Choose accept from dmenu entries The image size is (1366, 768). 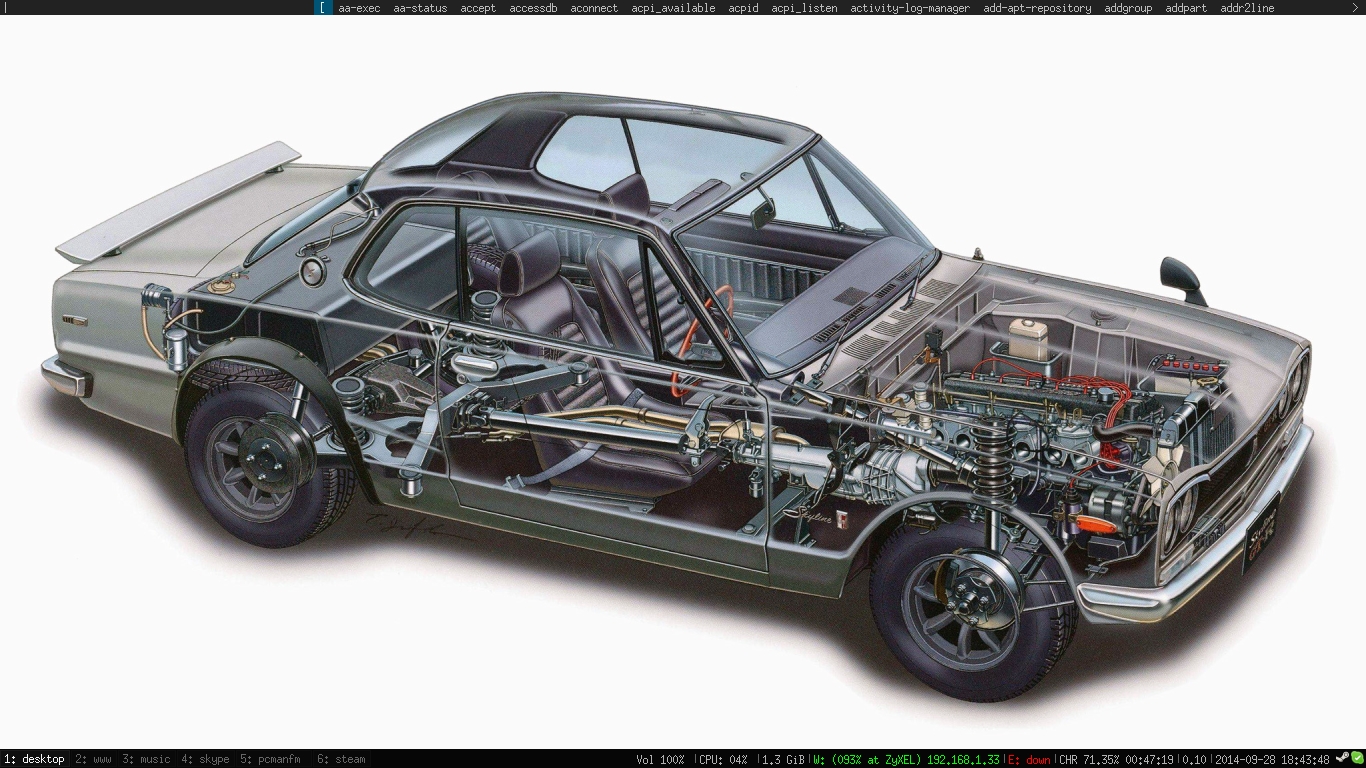(x=478, y=8)
